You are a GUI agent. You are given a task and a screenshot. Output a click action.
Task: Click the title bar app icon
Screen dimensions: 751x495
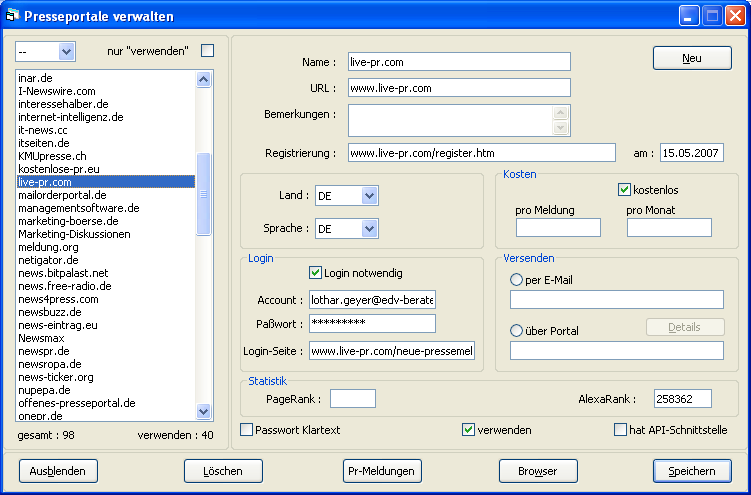(x=13, y=16)
